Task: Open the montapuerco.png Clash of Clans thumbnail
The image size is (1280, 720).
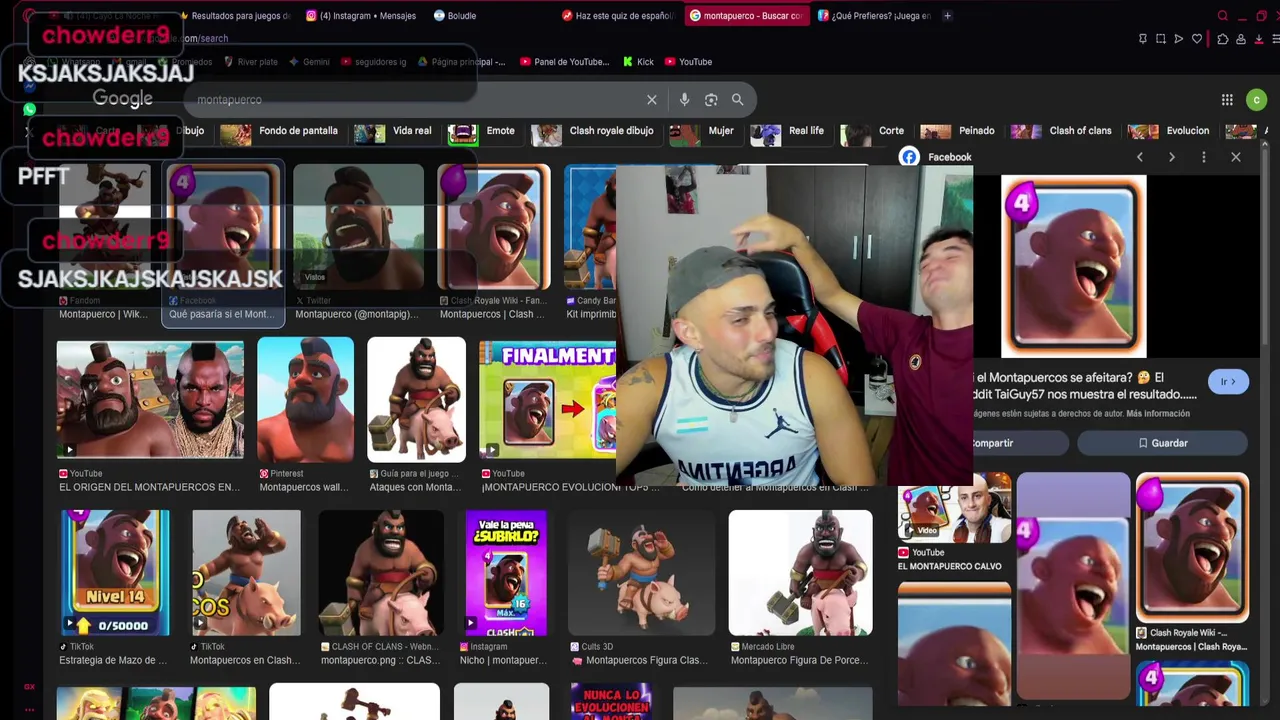Action: (381, 573)
